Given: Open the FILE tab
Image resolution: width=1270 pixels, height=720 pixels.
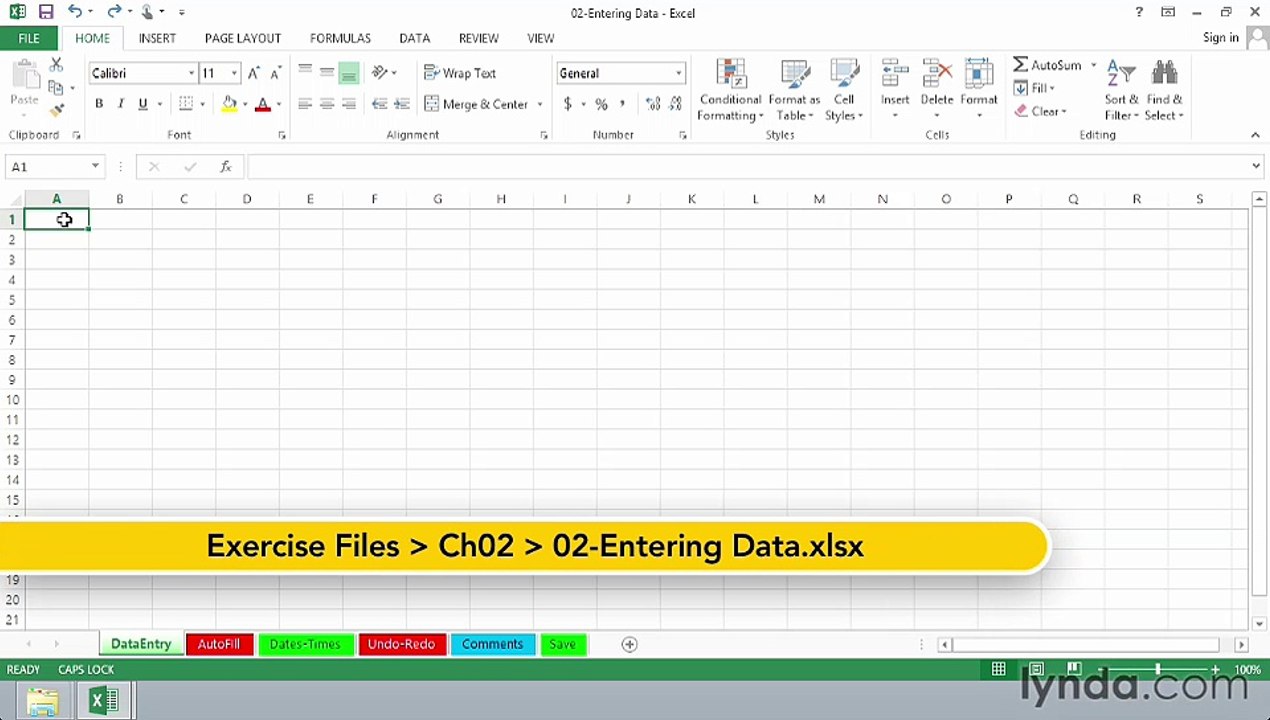Looking at the screenshot, I should click(29, 38).
